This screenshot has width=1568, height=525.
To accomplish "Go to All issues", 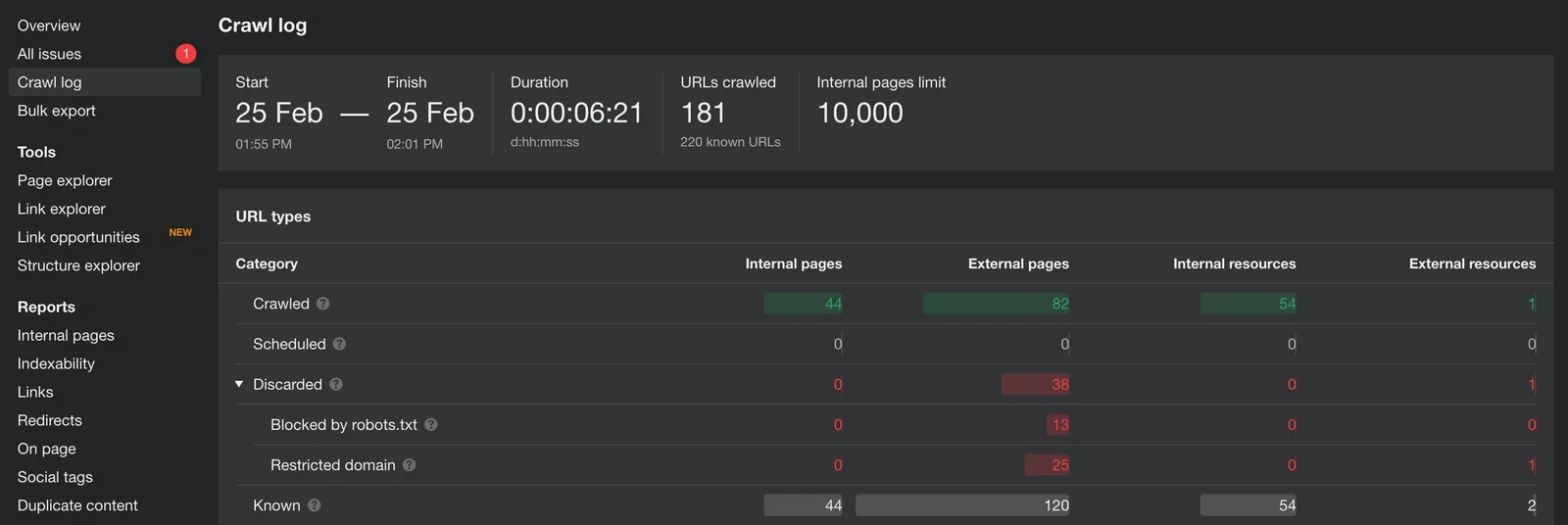I will pos(49,54).
